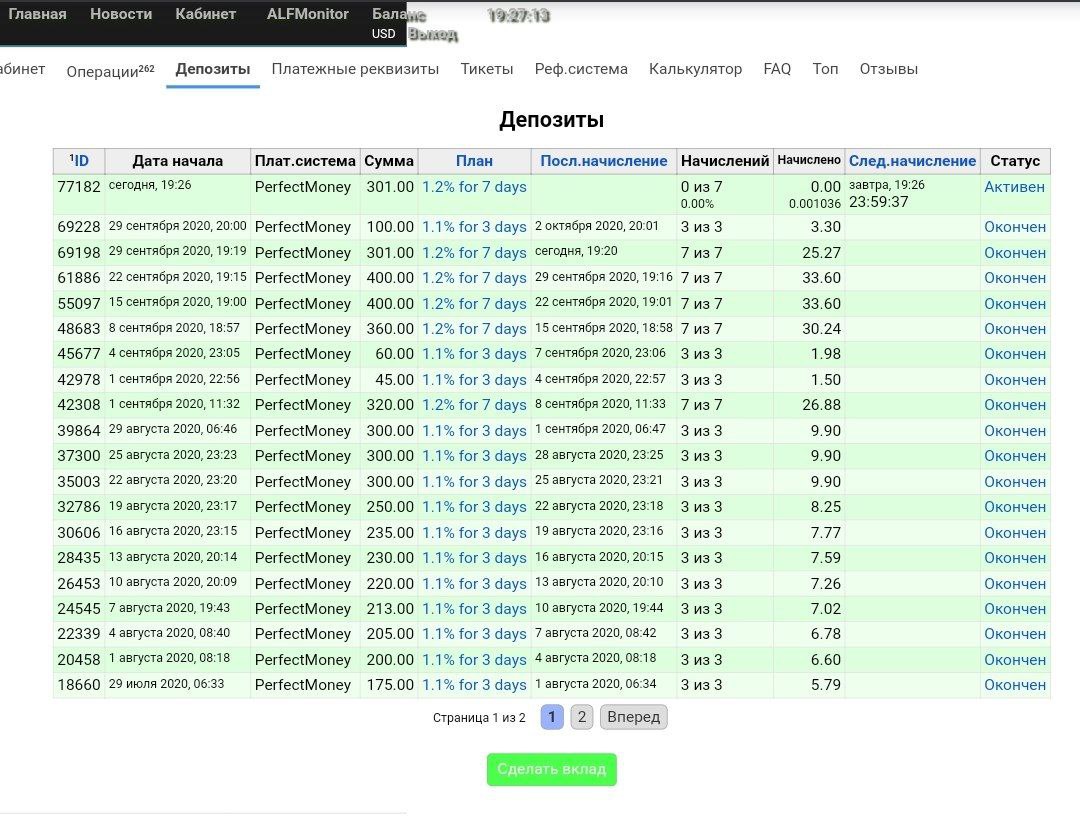Open the Новости menu item
This screenshot has height=825, width=1080.
(x=121, y=14)
